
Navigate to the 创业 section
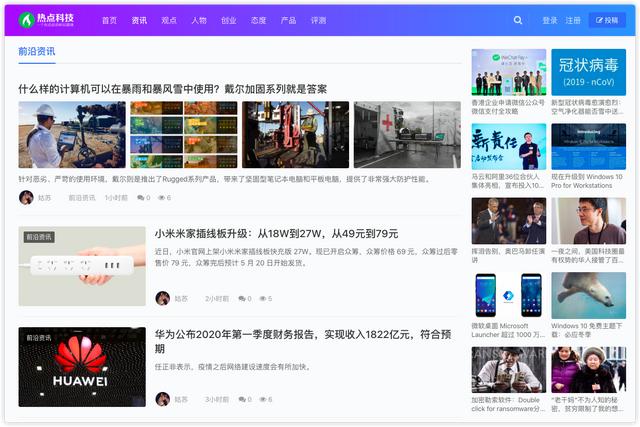pyautogui.click(x=229, y=20)
